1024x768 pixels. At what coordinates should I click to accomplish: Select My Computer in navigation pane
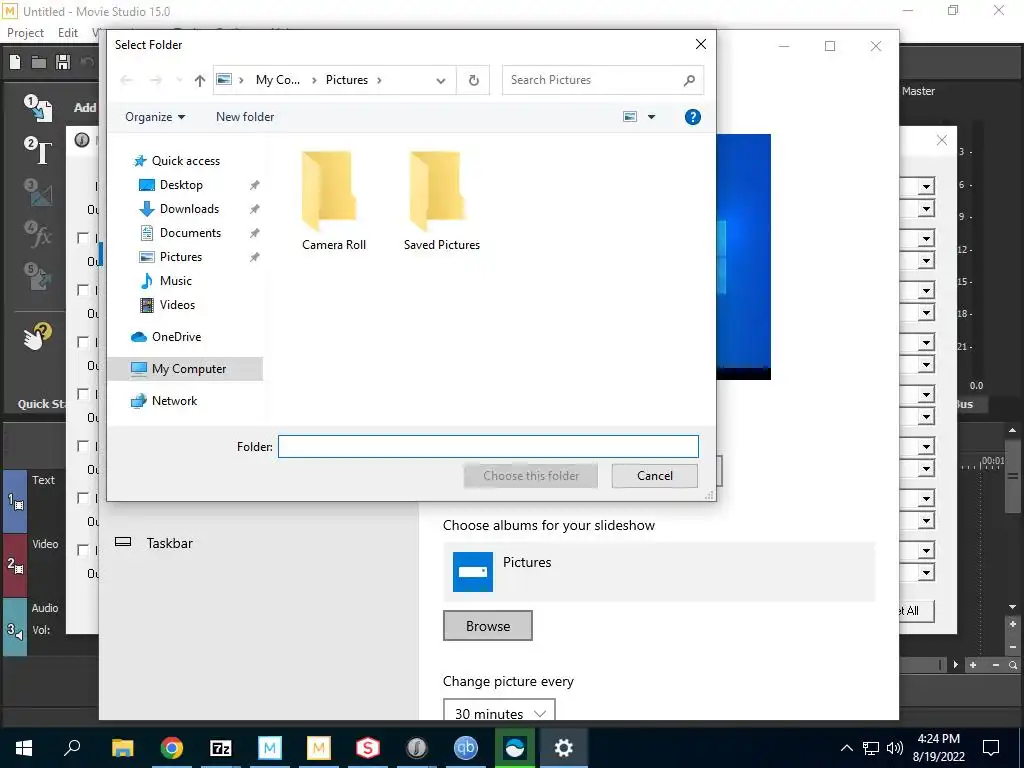(x=188, y=369)
